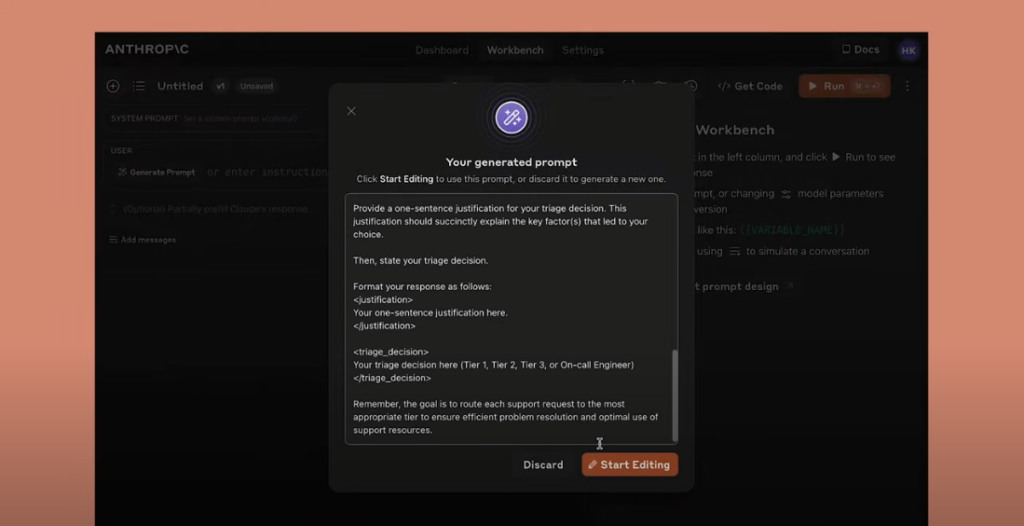Screen dimensions: 1024x526
Task: Click the Generate Prompt button
Action: click(156, 173)
